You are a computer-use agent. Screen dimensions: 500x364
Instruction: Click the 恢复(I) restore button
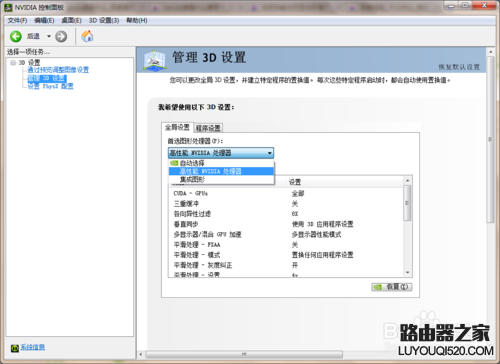(x=392, y=287)
